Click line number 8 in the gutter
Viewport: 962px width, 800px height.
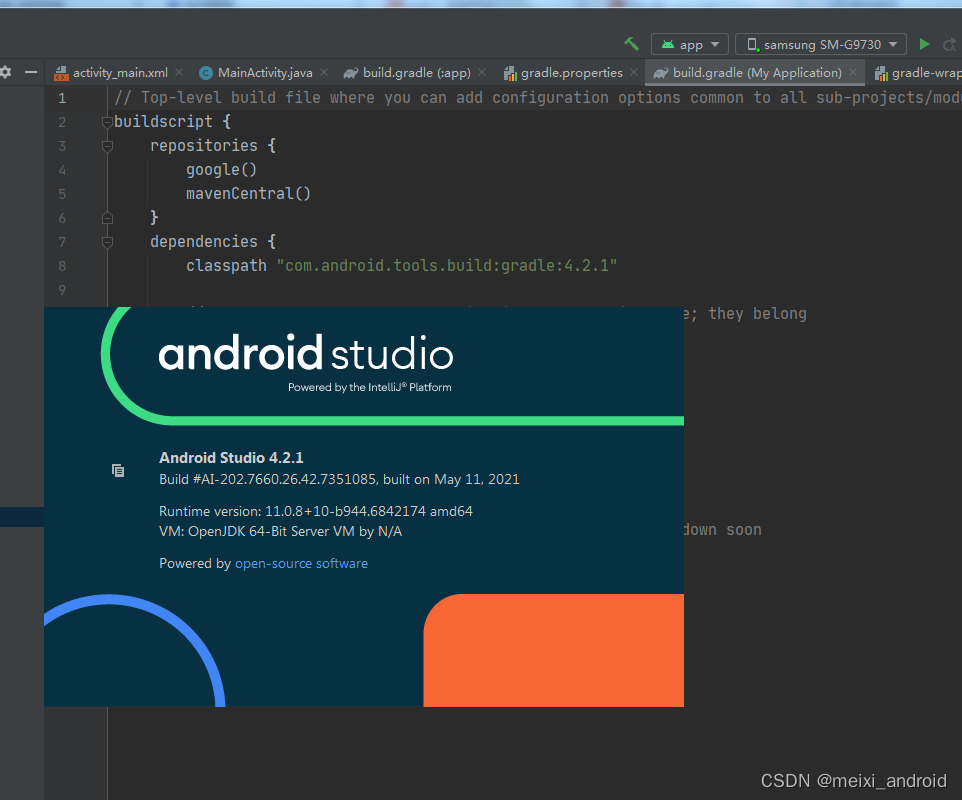[61, 266]
